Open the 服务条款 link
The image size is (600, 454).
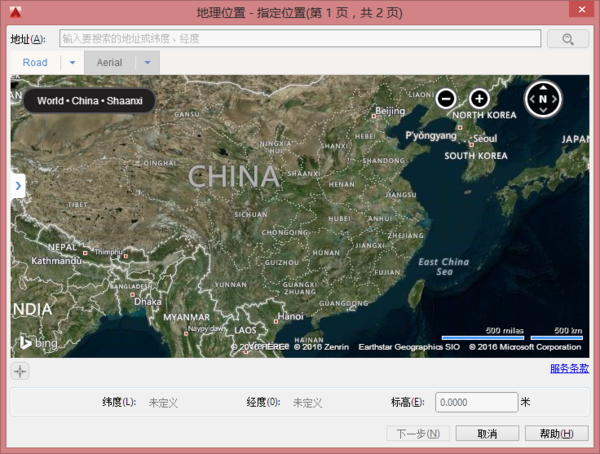point(569,368)
